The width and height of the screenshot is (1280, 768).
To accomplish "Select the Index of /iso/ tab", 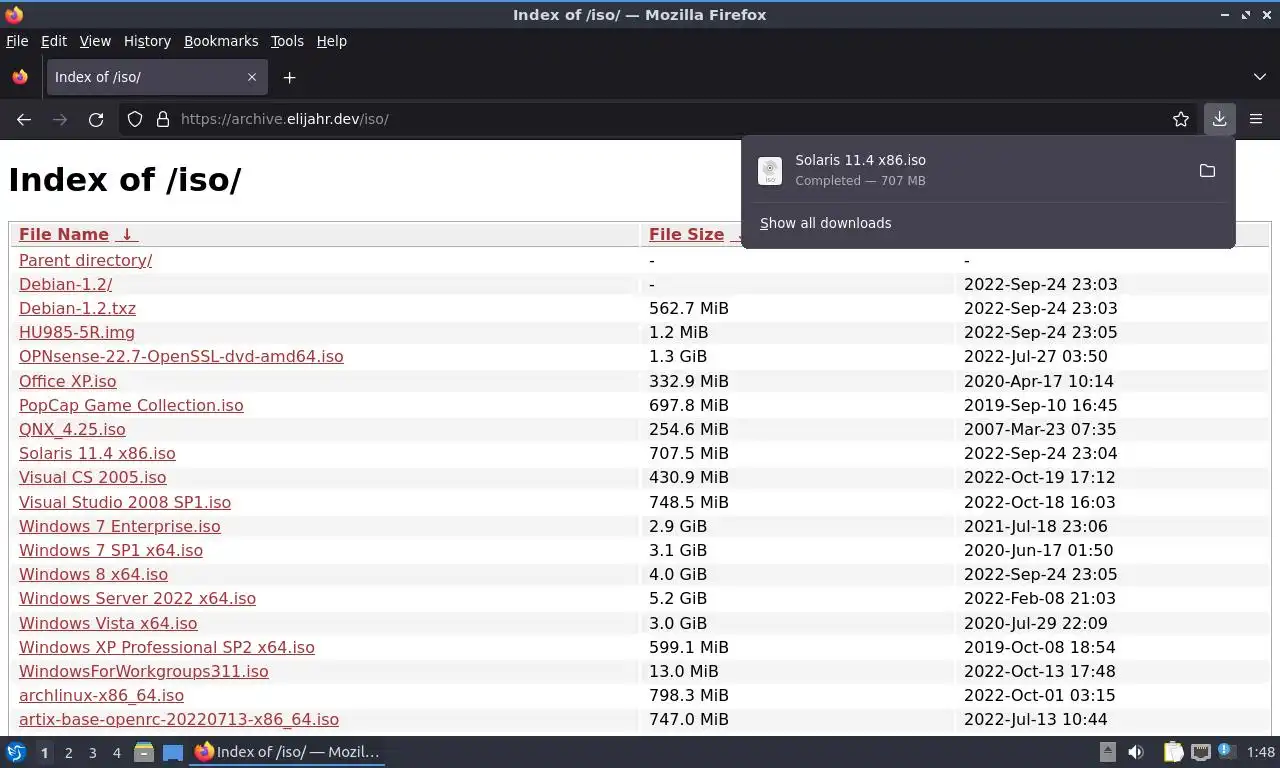I will 155,77.
